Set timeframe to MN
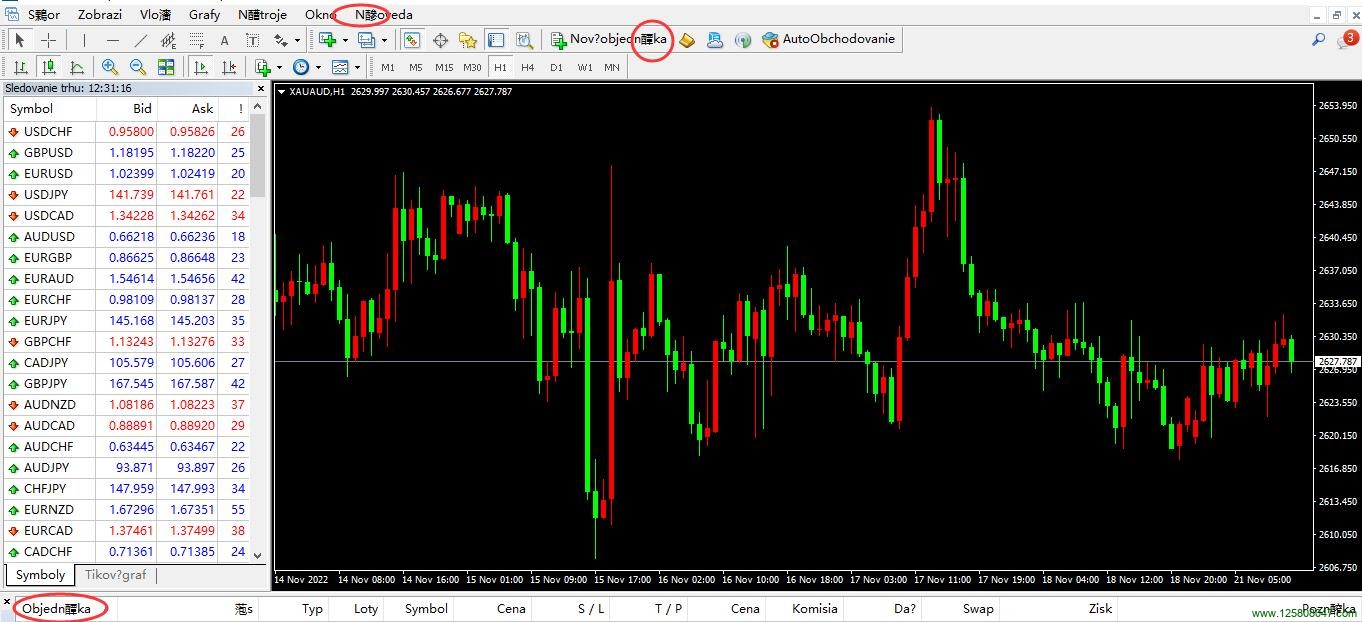This screenshot has height=622, width=1362. (611, 67)
